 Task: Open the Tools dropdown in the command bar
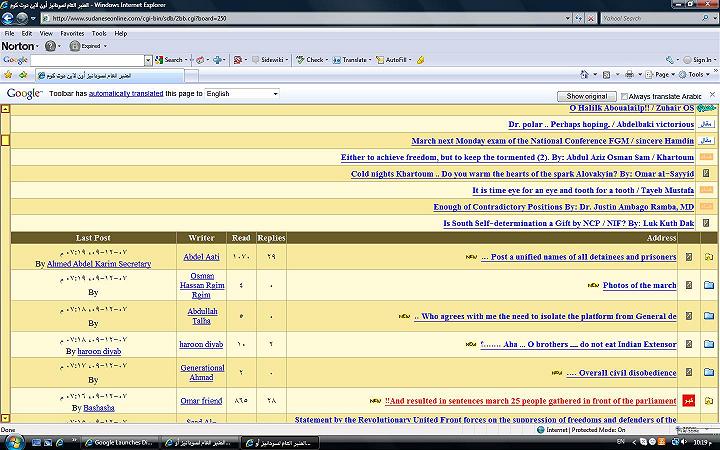pos(694,74)
